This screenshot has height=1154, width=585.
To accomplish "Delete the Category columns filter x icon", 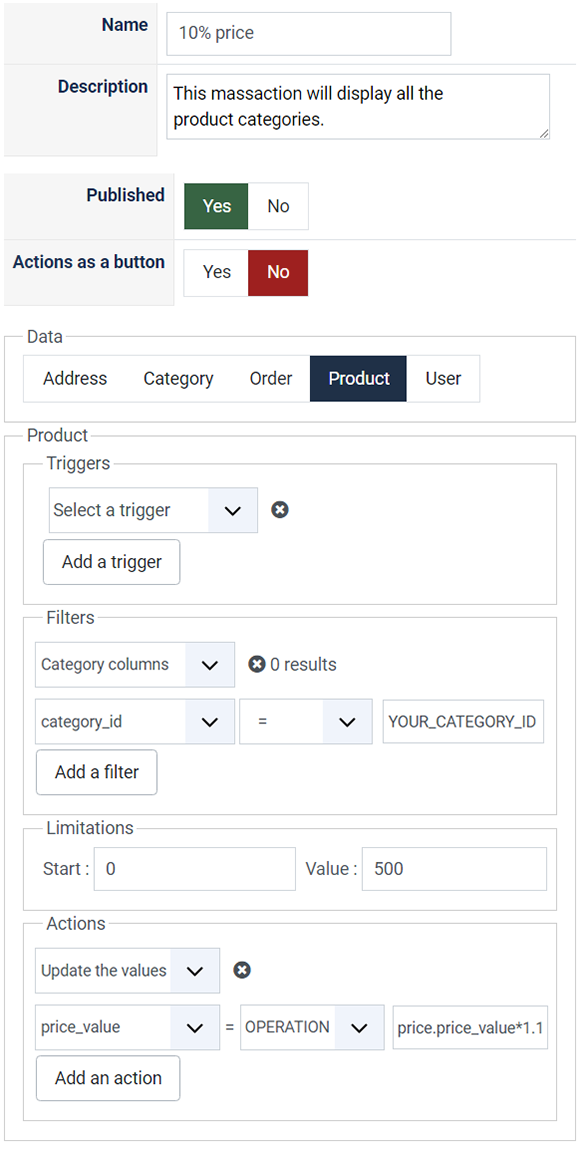I will click(x=256, y=665).
